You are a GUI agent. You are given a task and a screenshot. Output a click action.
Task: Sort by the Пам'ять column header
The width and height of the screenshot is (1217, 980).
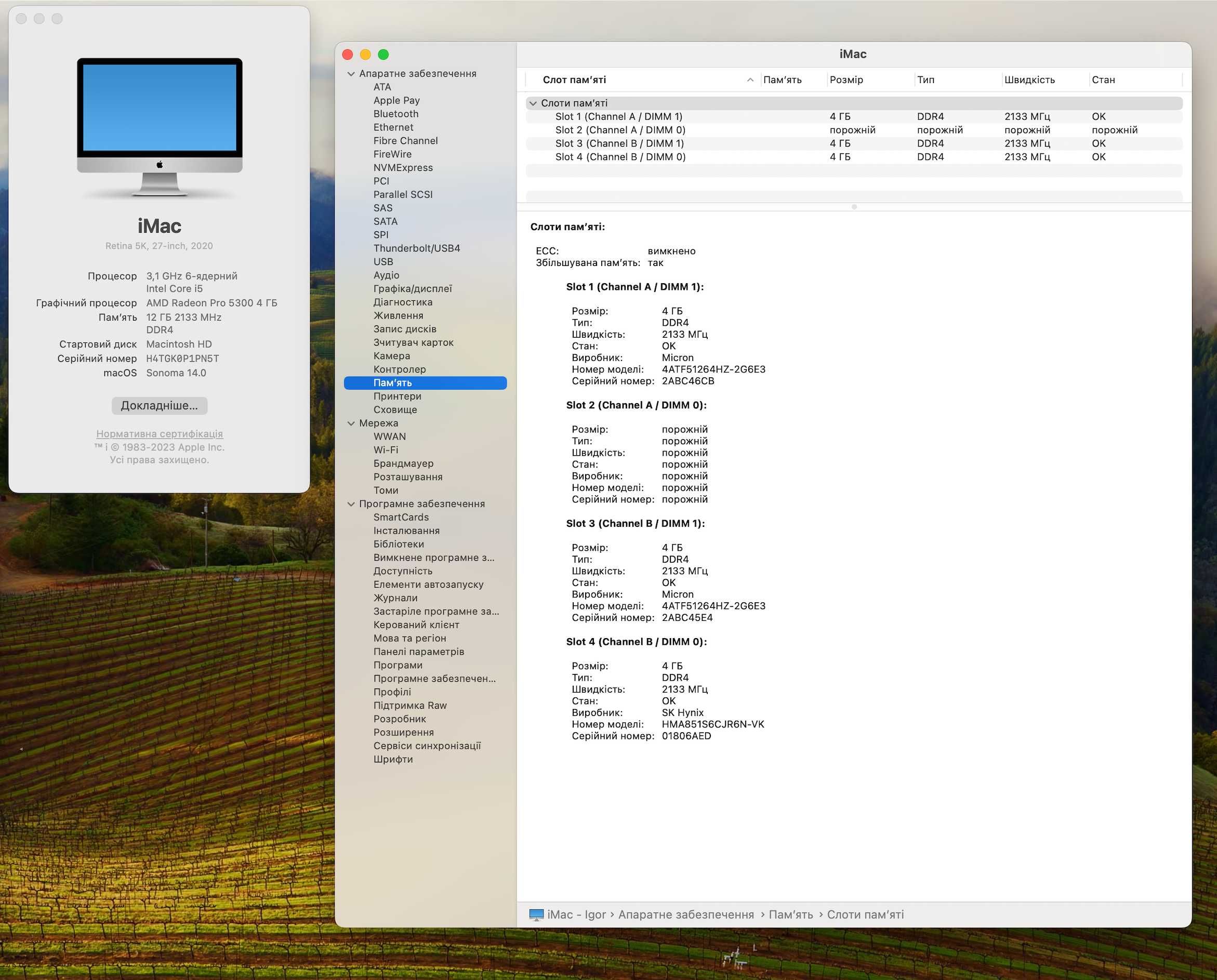(783, 80)
